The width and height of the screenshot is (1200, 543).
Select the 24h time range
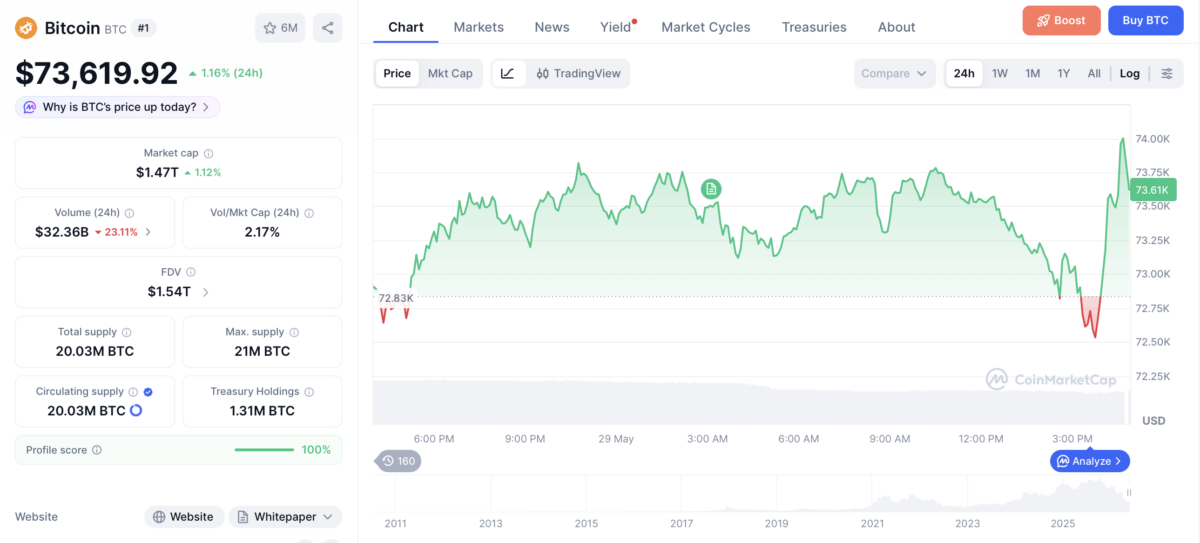click(x=964, y=73)
